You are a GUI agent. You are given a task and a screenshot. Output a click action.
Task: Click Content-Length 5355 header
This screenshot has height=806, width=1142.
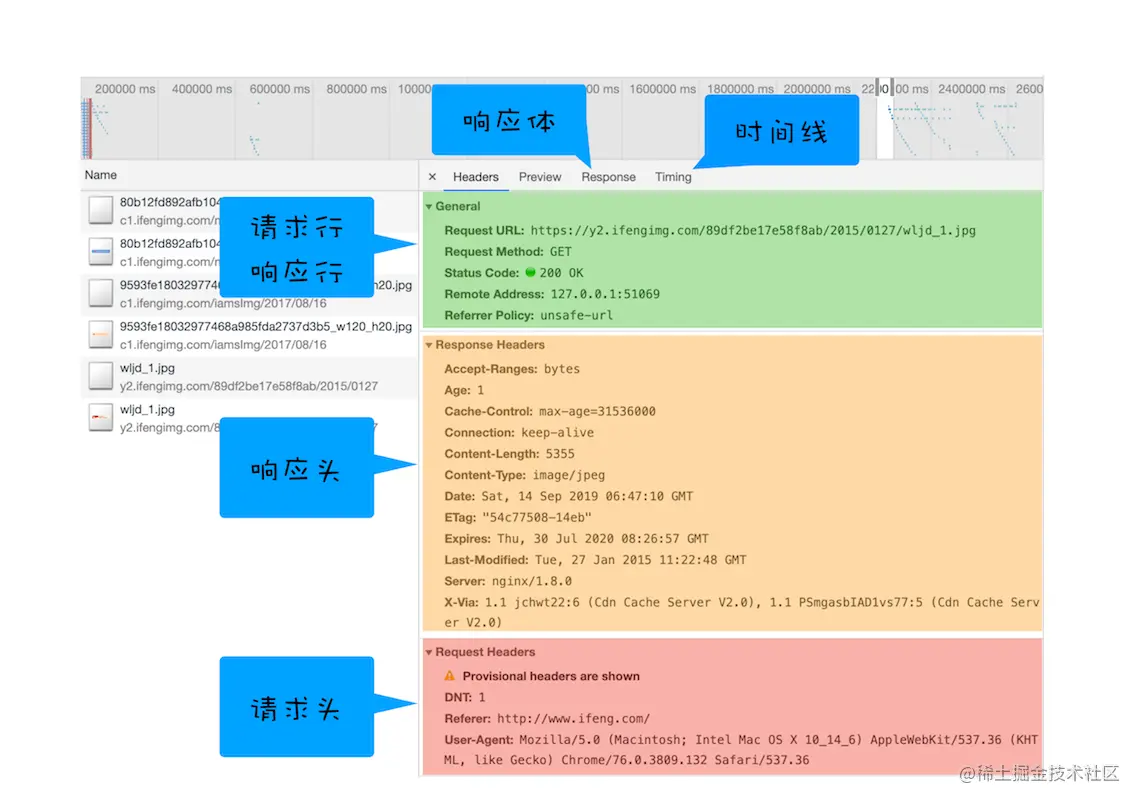coord(509,454)
